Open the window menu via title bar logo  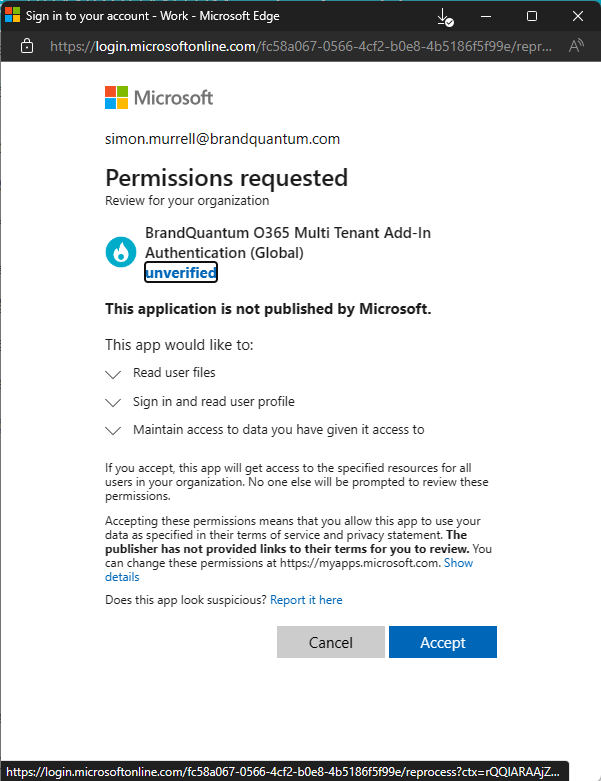tap(12, 15)
